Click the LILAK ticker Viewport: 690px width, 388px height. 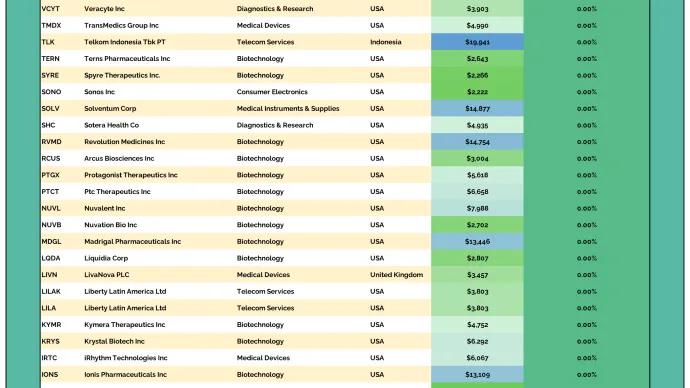click(x=51, y=292)
